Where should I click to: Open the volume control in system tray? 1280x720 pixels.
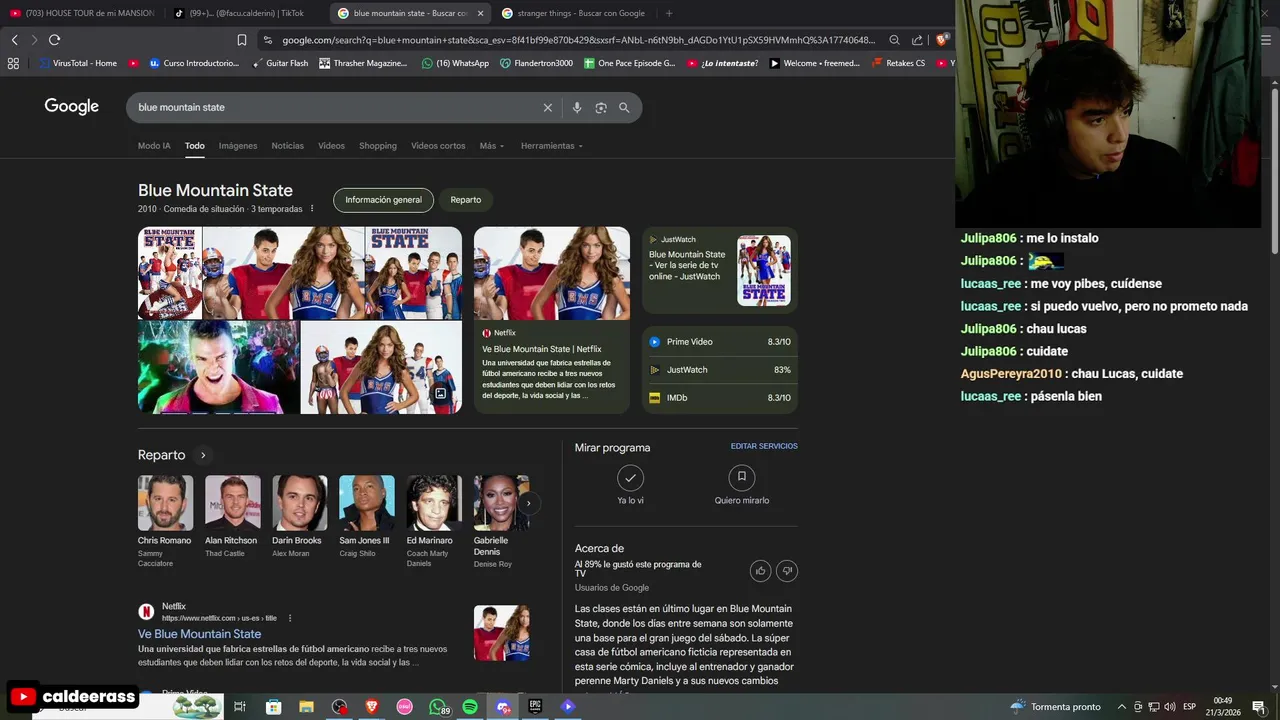1169,707
